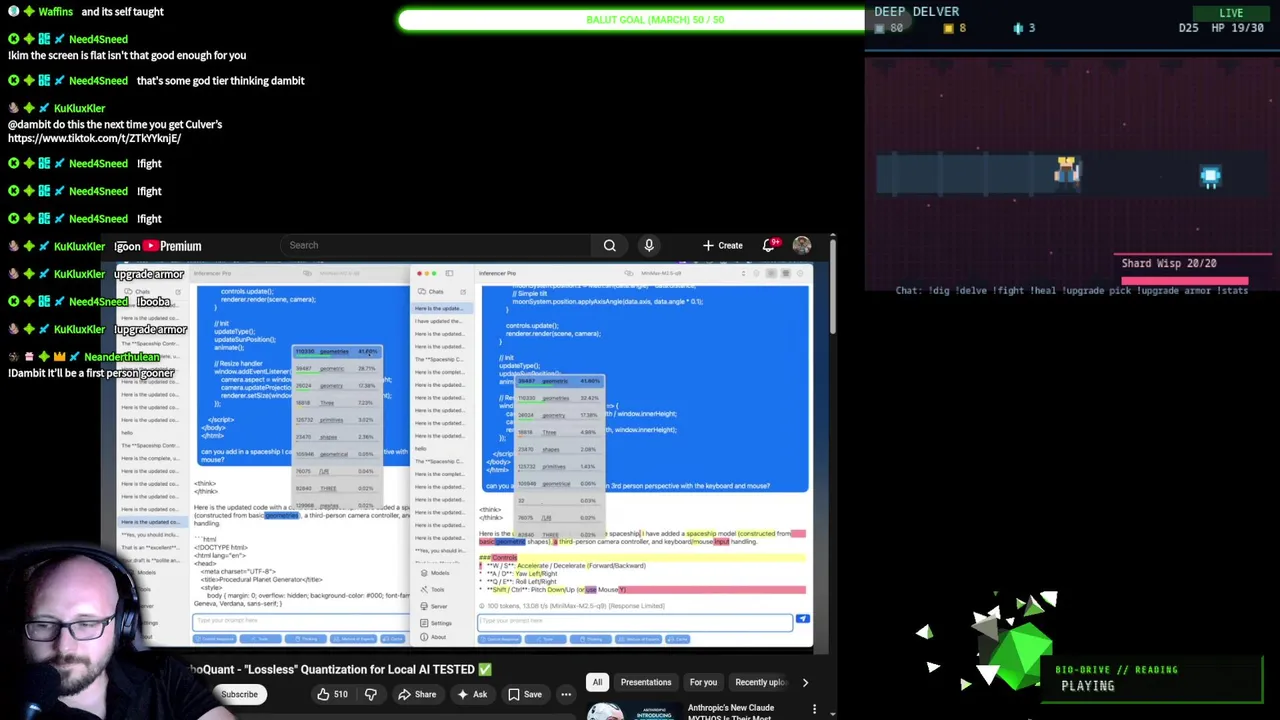
Task: Open the tiktok.com link in chat
Action: coord(94,138)
